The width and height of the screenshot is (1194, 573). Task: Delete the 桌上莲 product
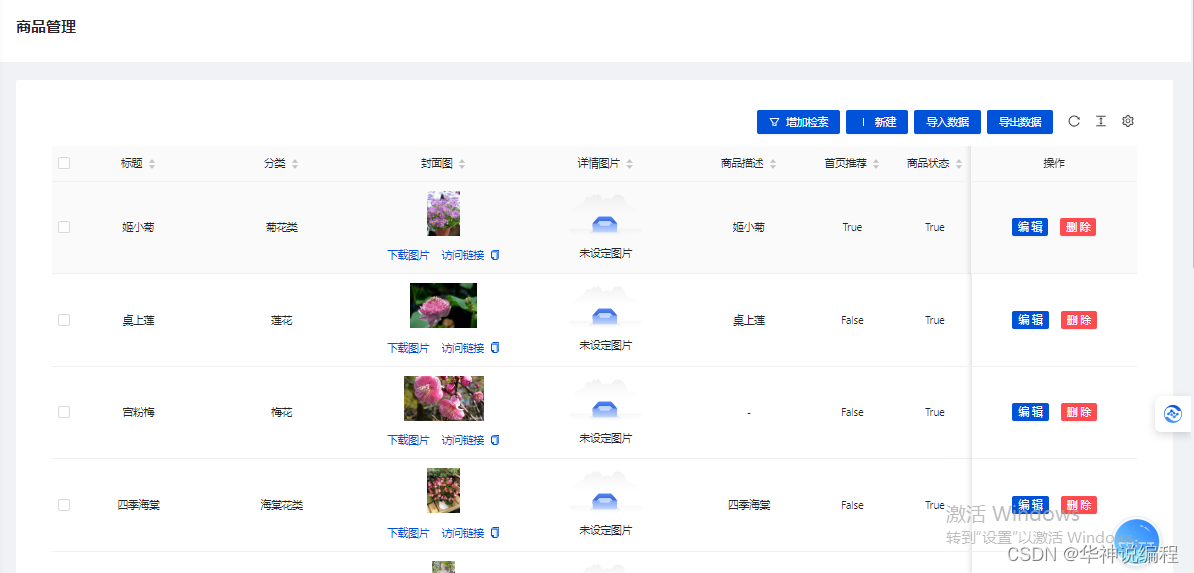pyautogui.click(x=1078, y=320)
